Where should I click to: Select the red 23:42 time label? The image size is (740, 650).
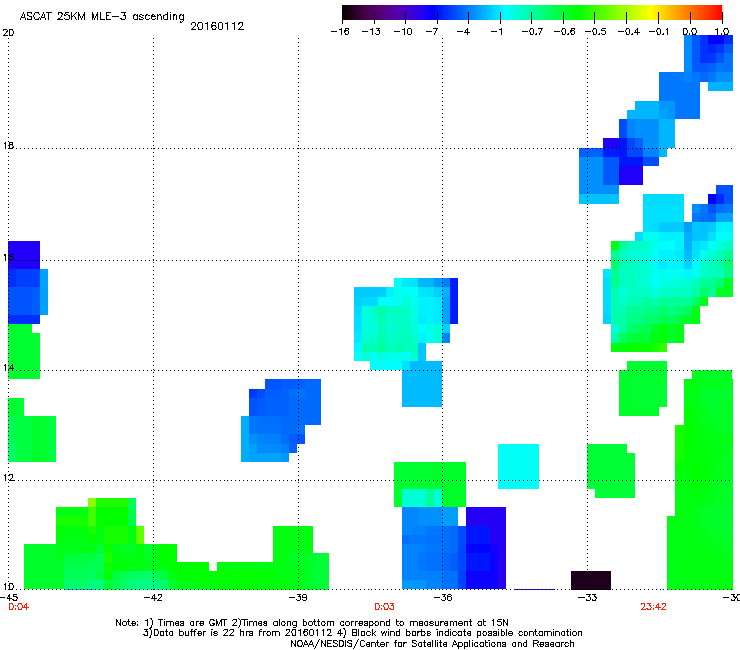pos(653,607)
